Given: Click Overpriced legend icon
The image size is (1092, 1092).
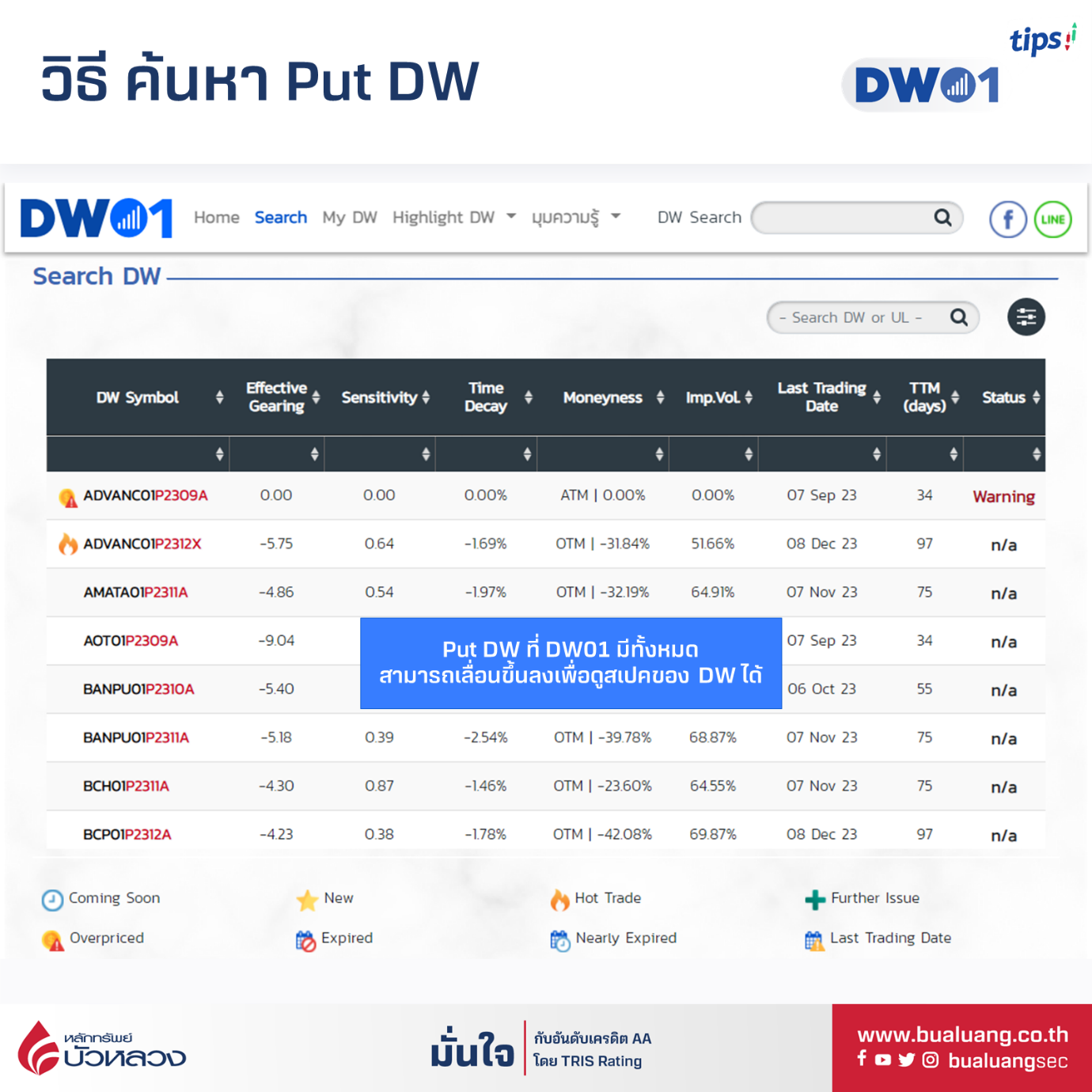Looking at the screenshot, I should click(x=53, y=940).
